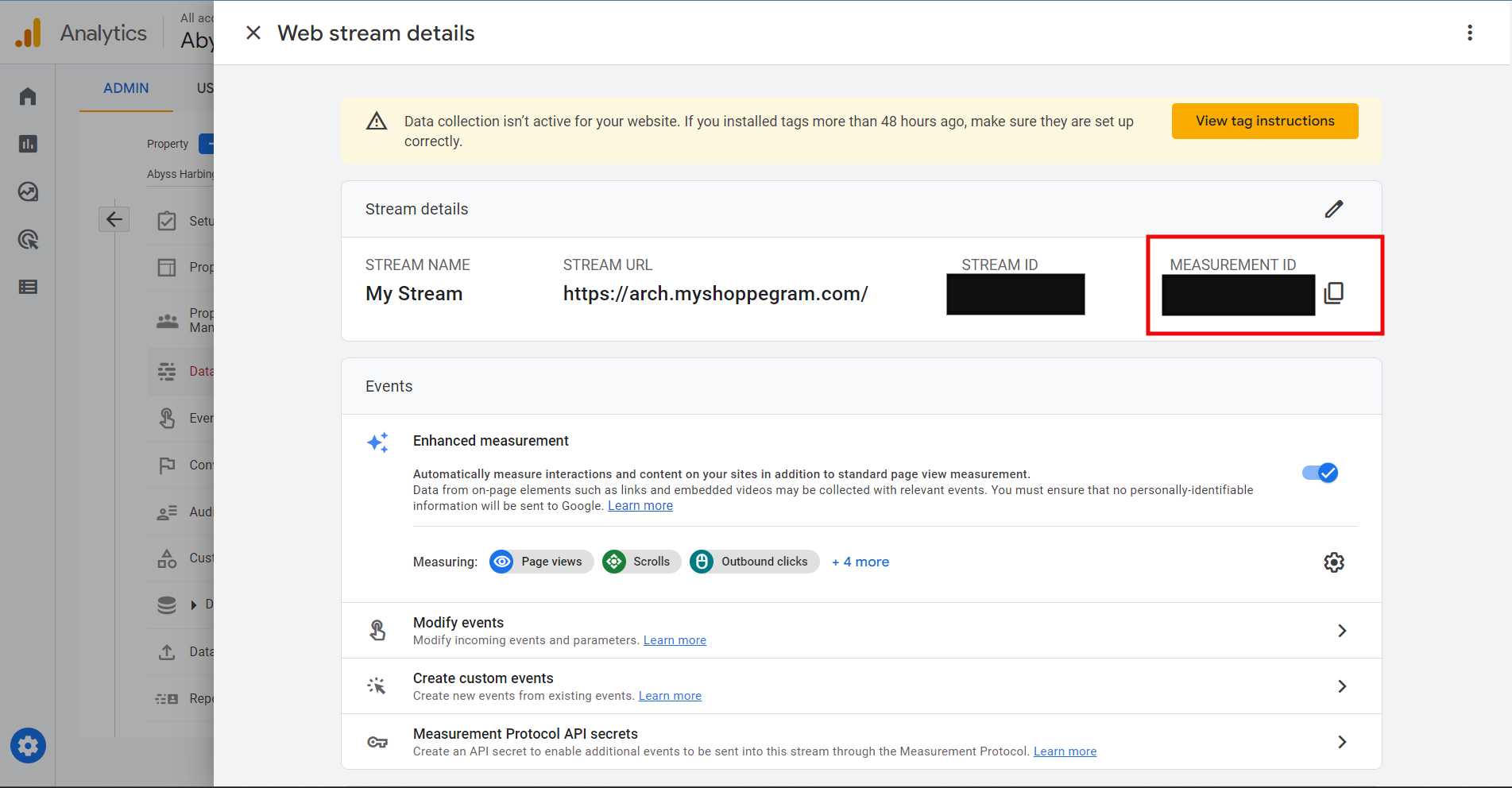Click View tag instructions button
The height and width of the screenshot is (788, 1512).
tap(1265, 121)
